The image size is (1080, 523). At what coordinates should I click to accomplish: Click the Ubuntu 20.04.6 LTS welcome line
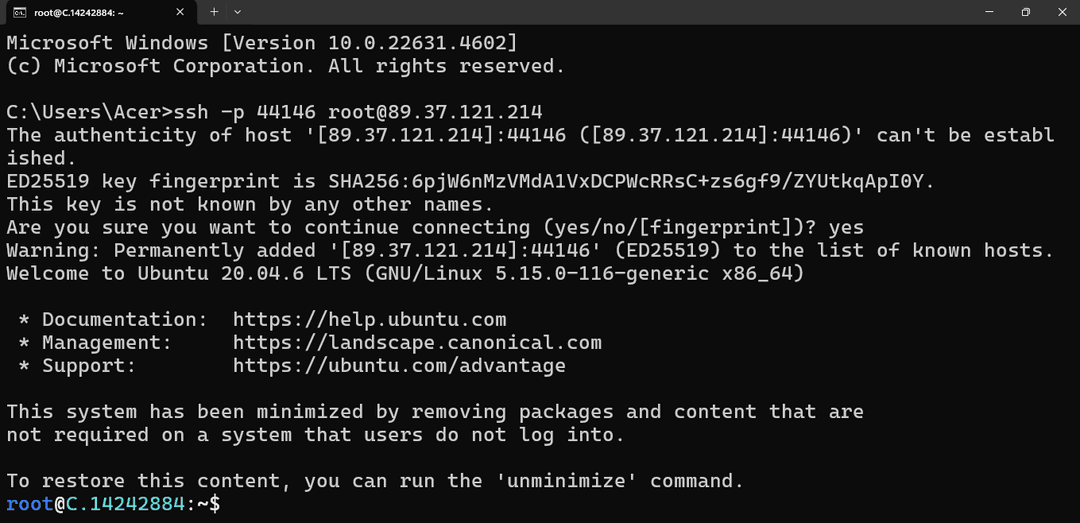point(405,274)
